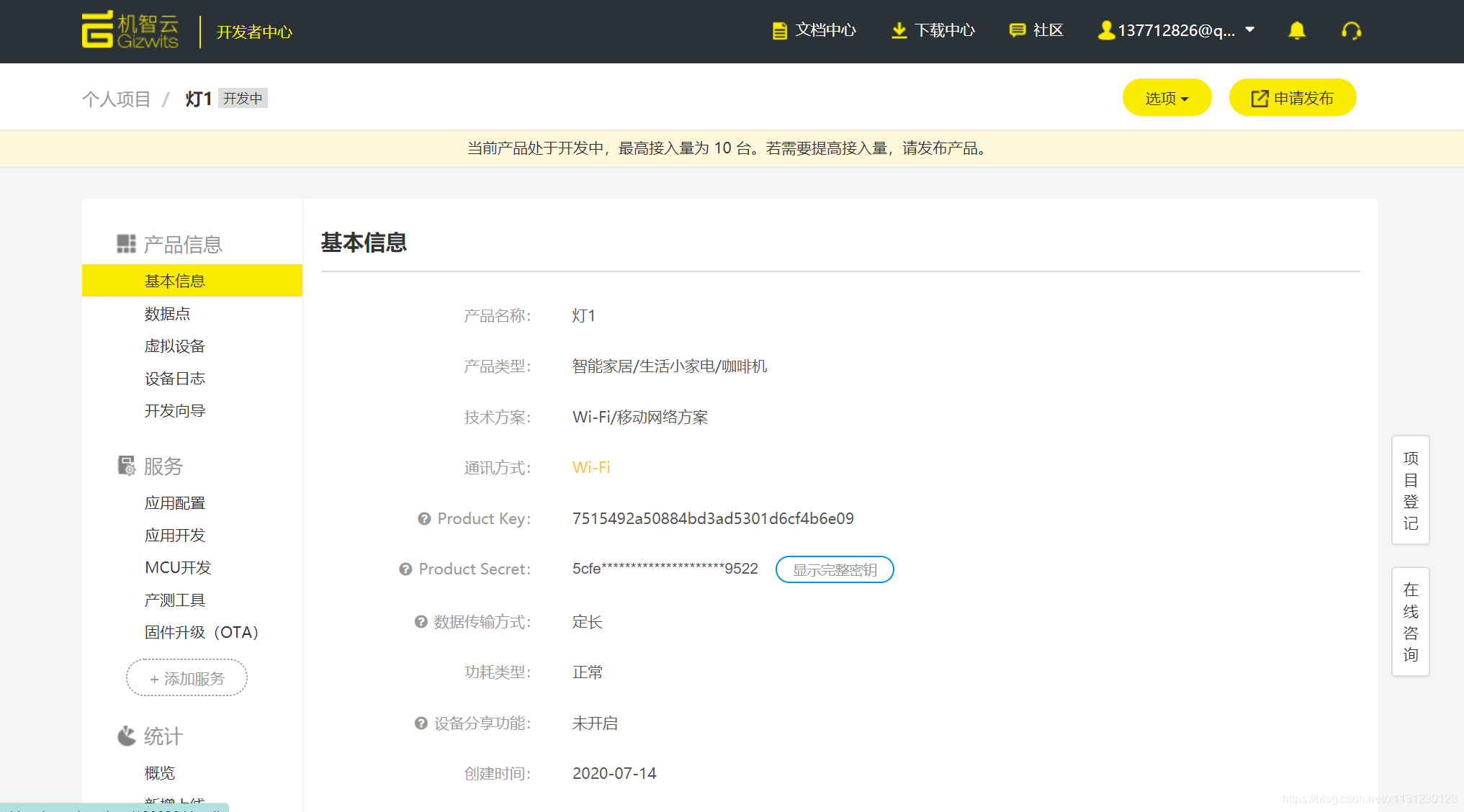
Task: Click the Product Secret help icon
Action: coord(405,569)
